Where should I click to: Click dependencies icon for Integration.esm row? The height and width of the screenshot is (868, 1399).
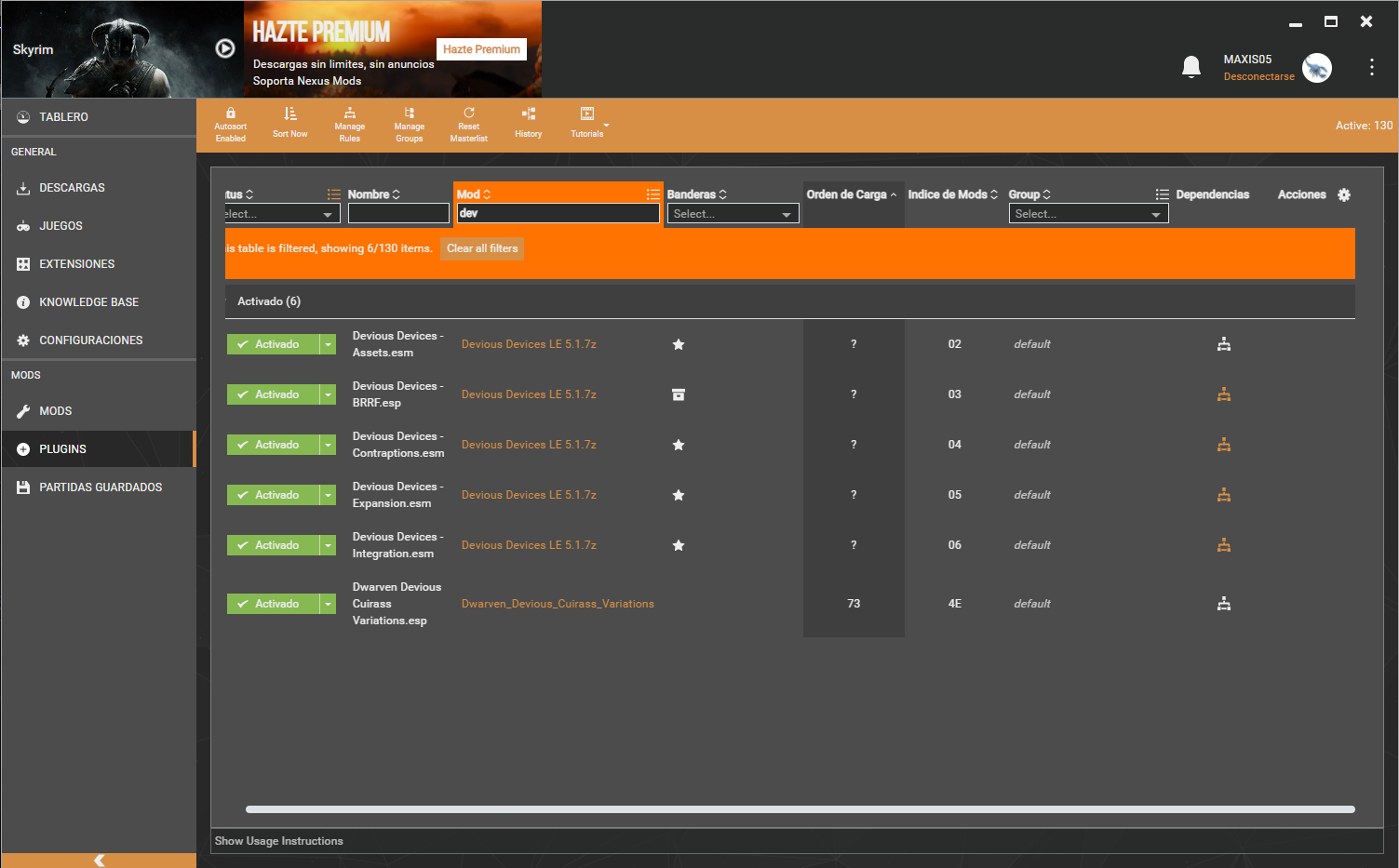1224,545
